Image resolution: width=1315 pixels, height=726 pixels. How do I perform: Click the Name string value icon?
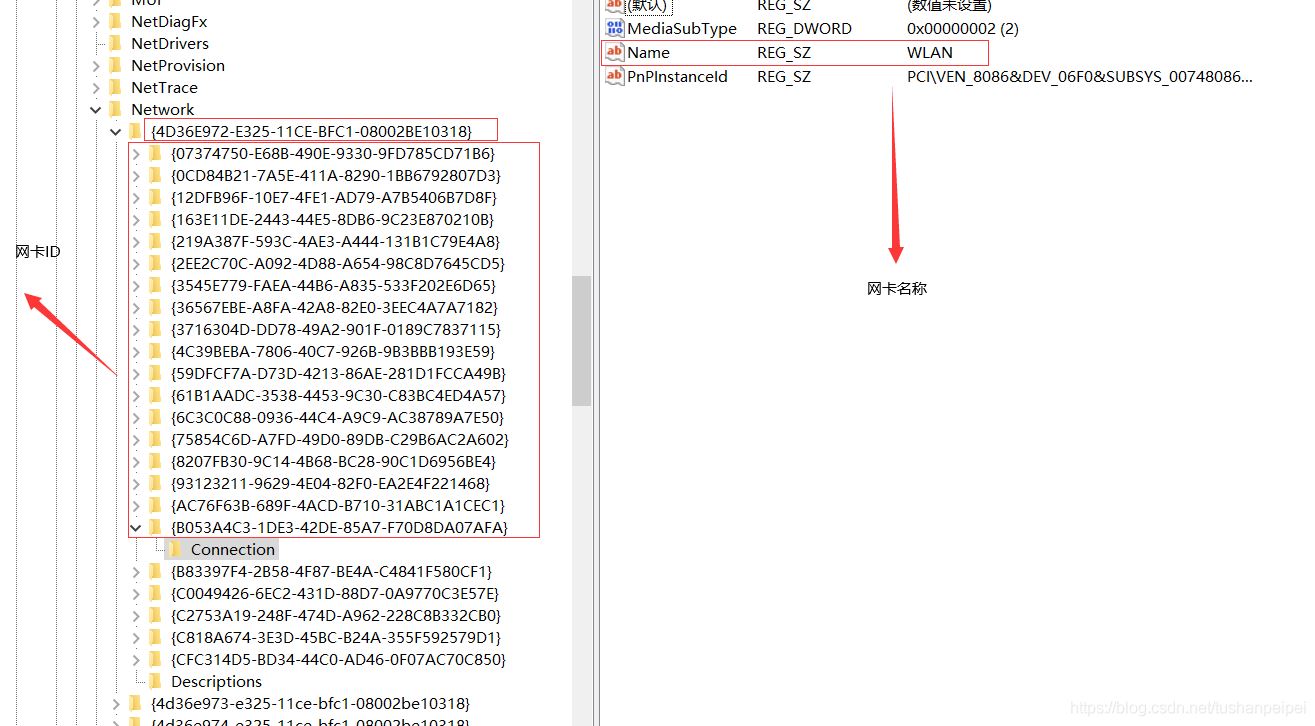[x=615, y=53]
